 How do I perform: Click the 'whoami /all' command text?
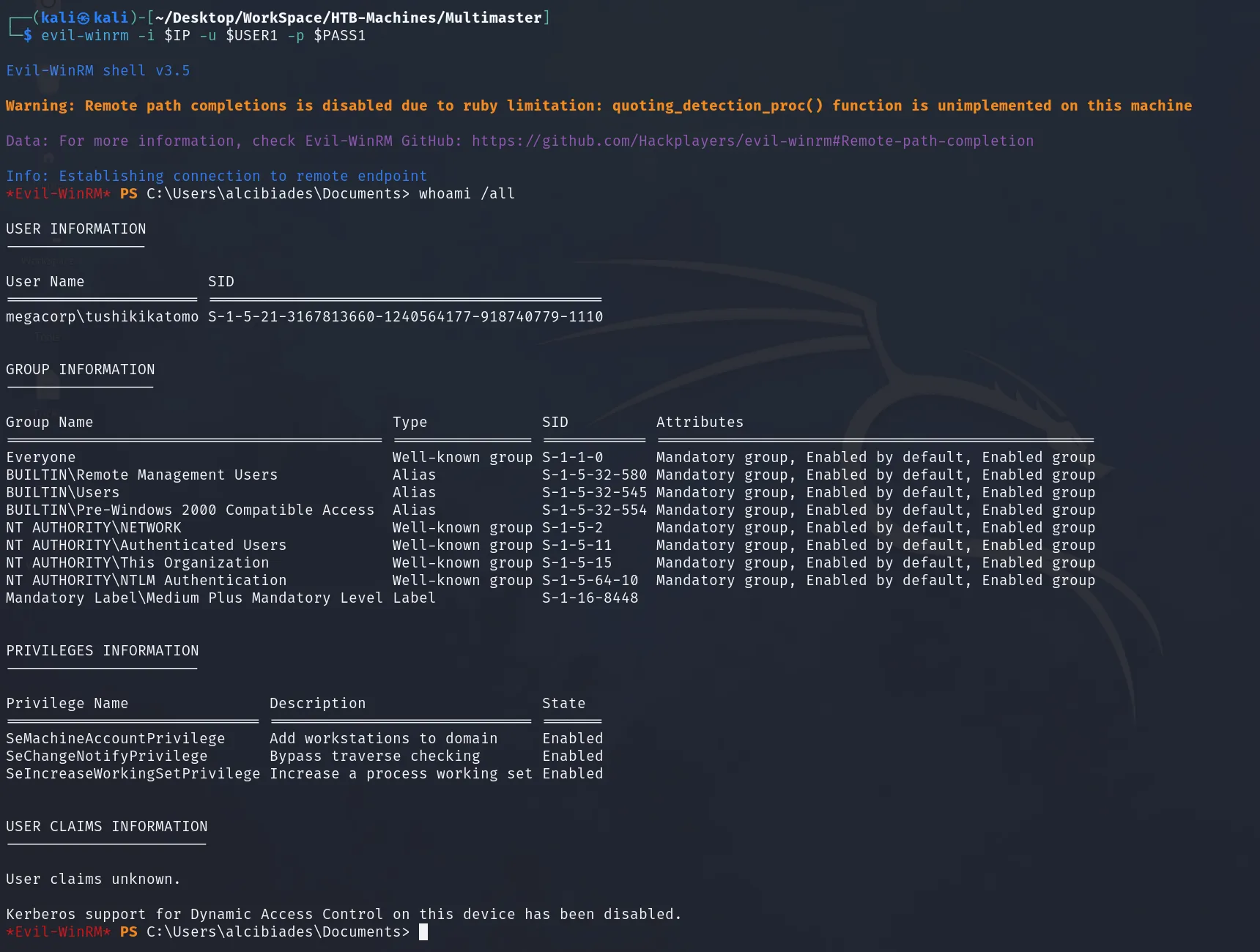467,193
